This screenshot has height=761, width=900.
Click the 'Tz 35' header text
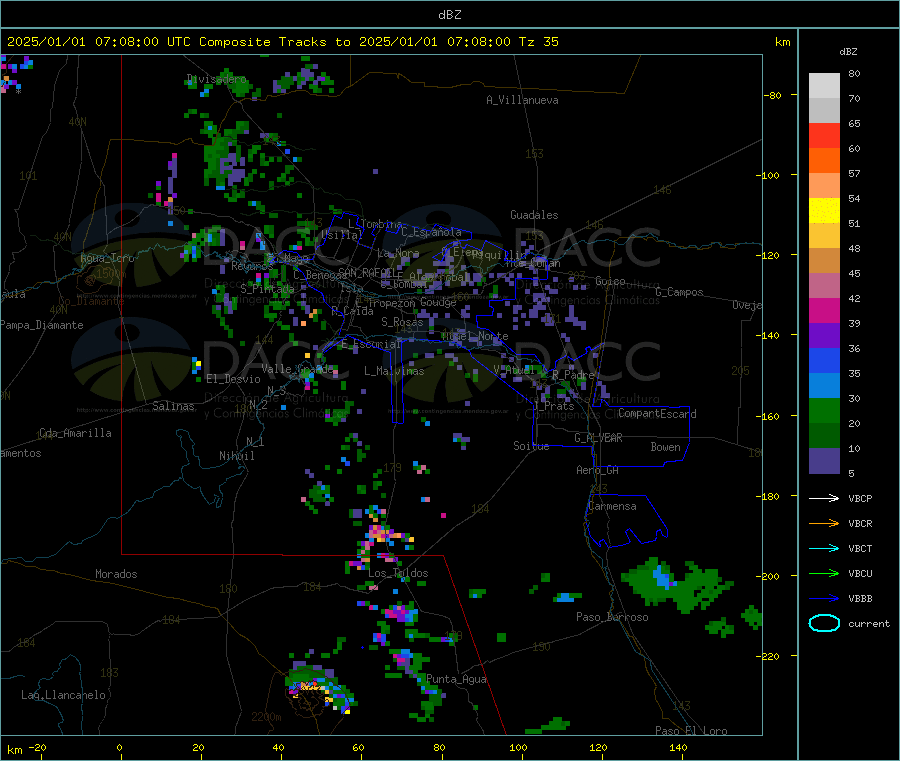(538, 42)
